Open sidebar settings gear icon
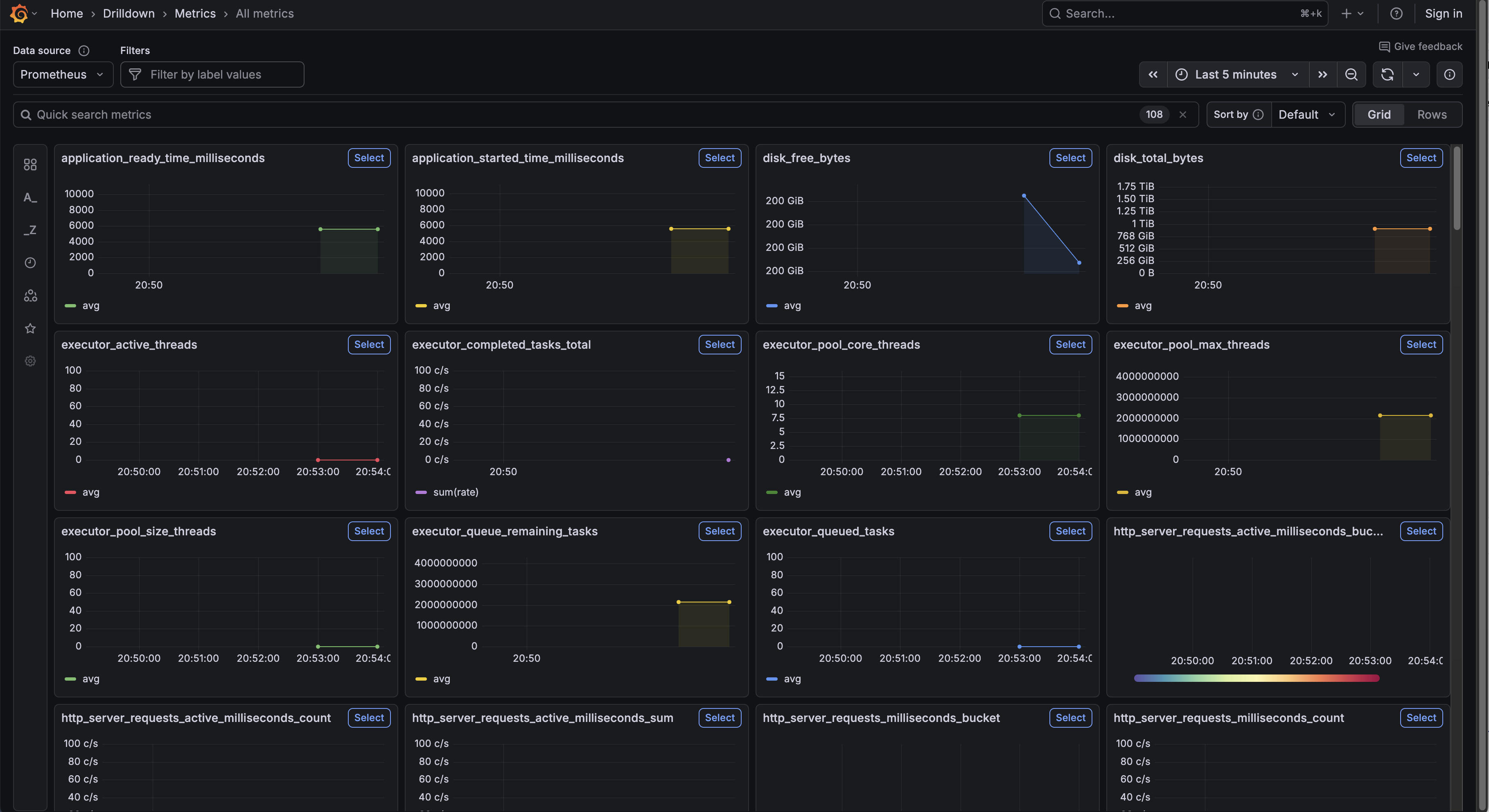 click(29, 361)
